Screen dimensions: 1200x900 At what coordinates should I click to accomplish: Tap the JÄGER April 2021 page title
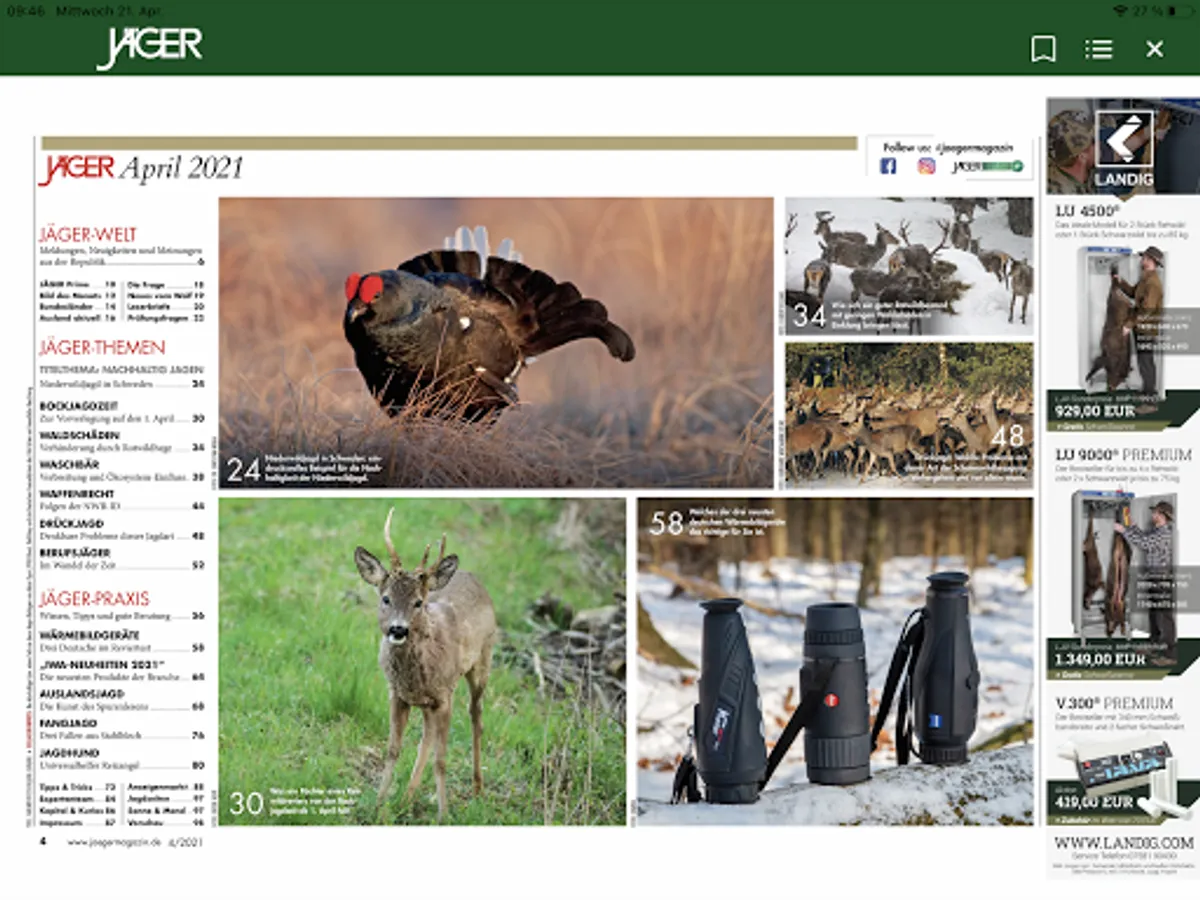click(140, 168)
